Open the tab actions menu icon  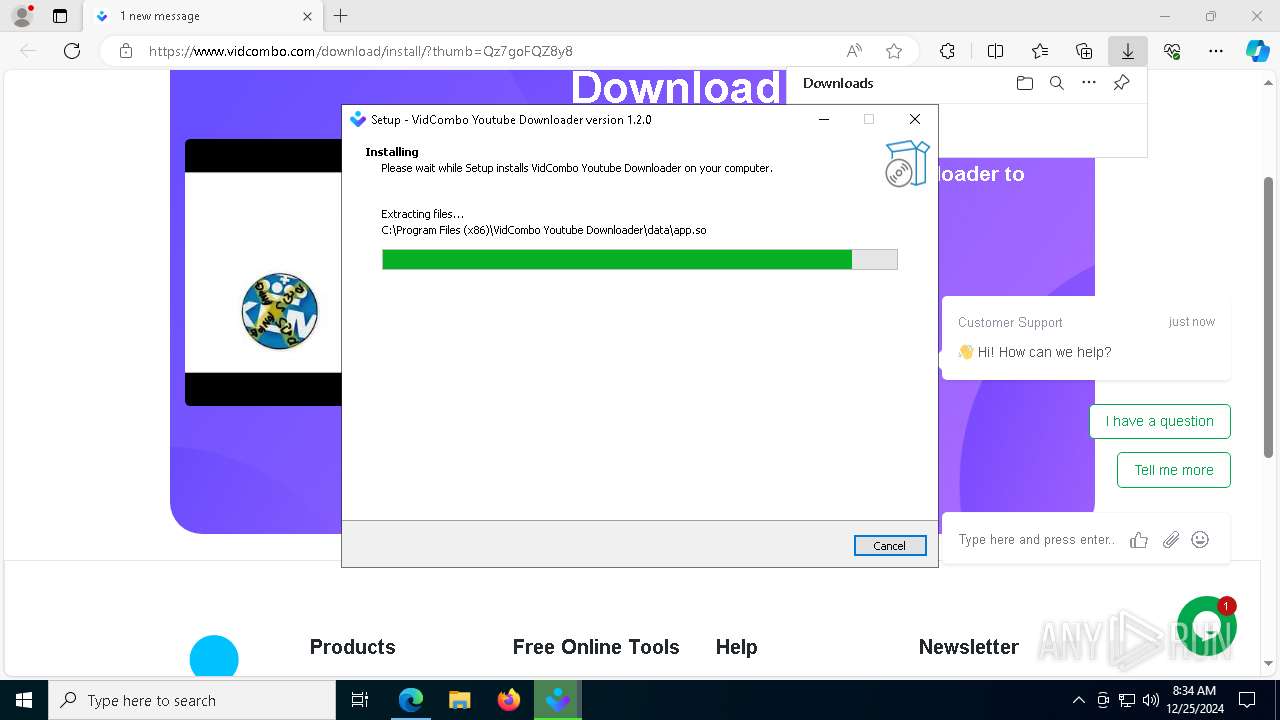[x=60, y=16]
